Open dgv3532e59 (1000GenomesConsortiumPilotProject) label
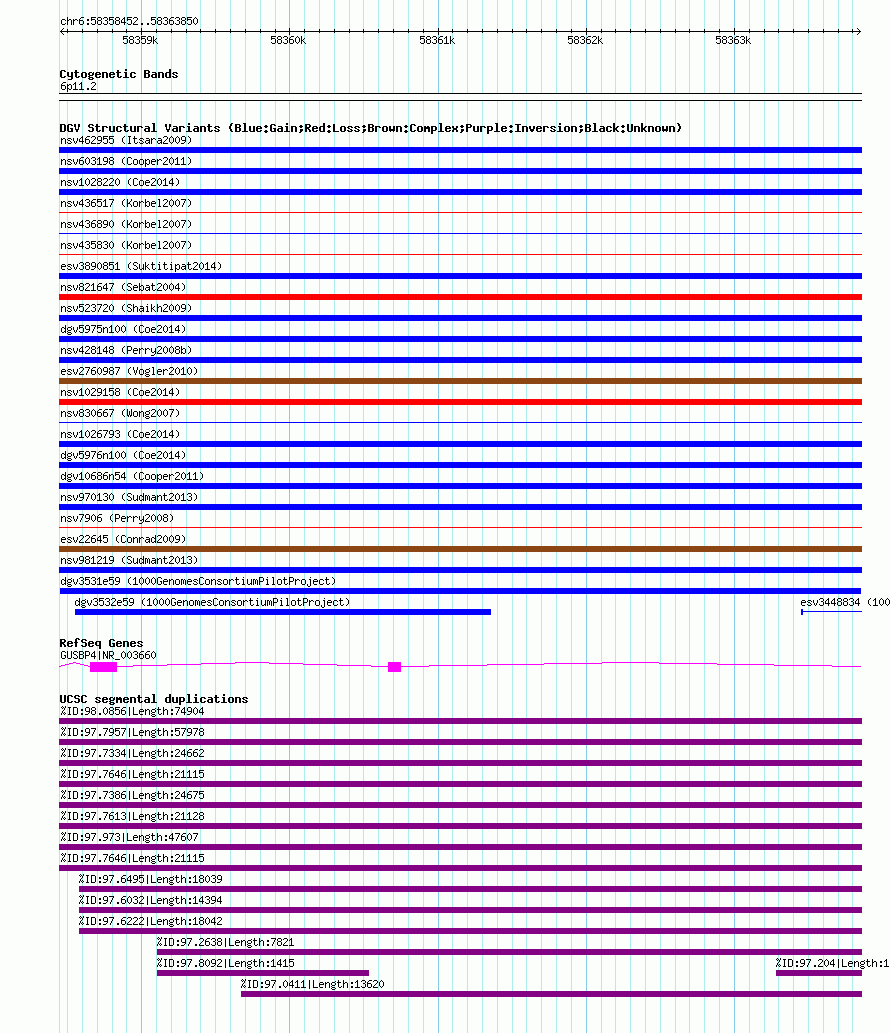 [212, 602]
